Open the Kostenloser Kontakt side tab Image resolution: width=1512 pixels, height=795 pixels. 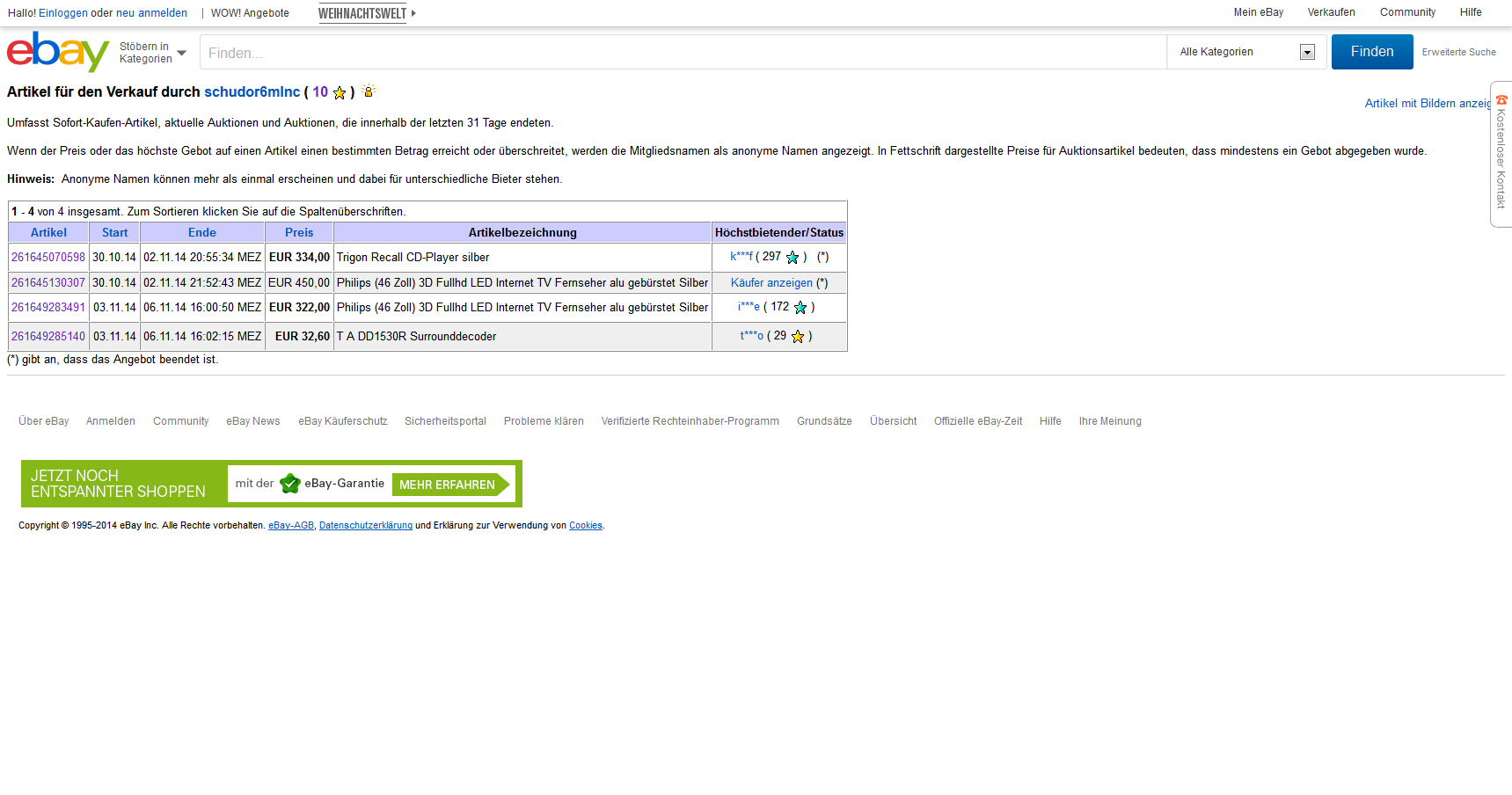coord(1501,154)
